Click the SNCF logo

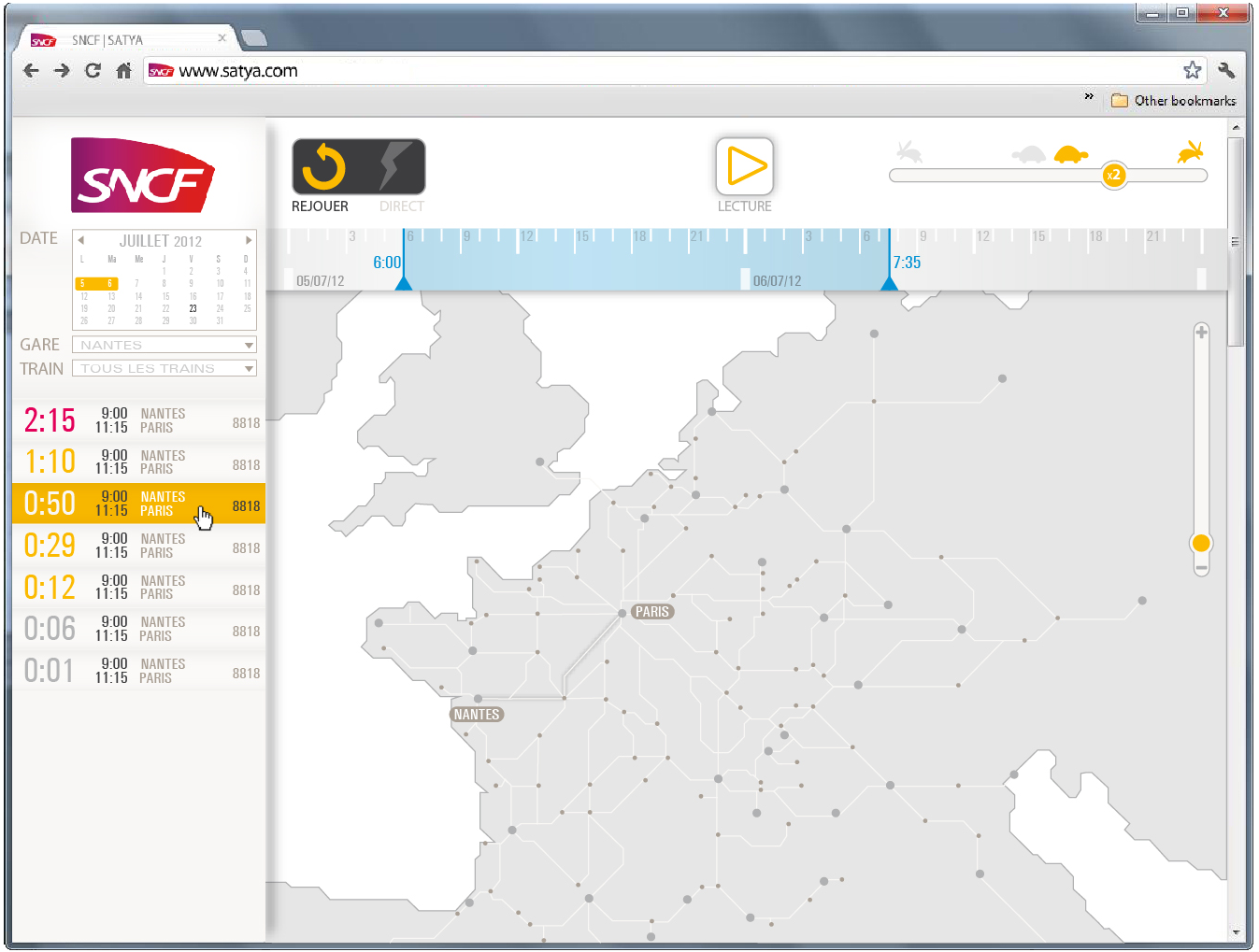click(143, 176)
